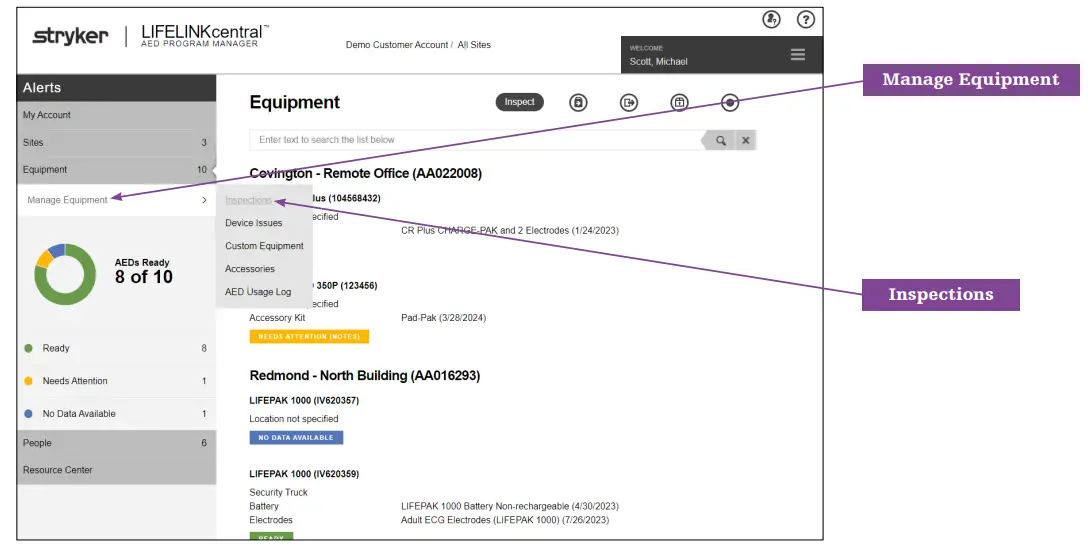Choose Device Issues from the submenu

pyautogui.click(x=253, y=223)
